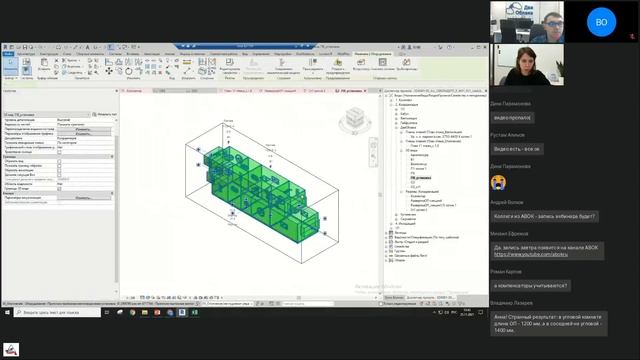Switch to the Коллектор view tab
Viewport: 640px width, 360px height.
pyautogui.click(x=134, y=91)
